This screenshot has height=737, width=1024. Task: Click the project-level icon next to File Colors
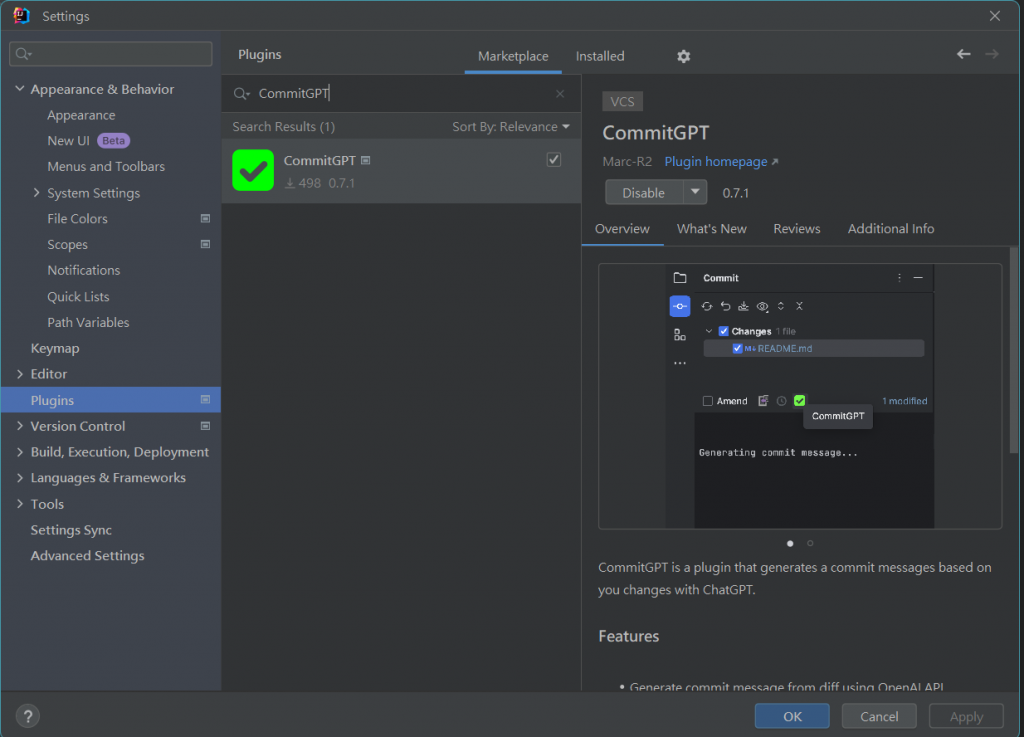(x=205, y=219)
